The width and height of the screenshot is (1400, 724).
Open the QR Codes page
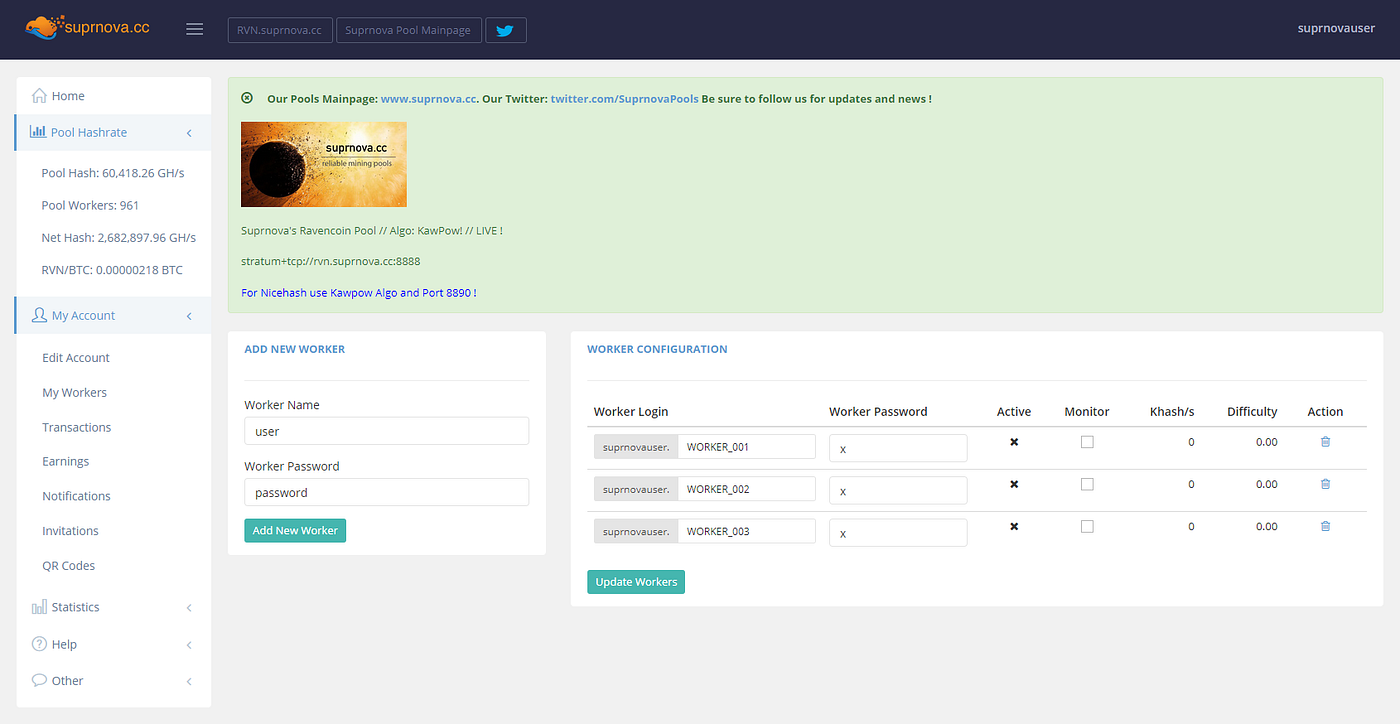pos(69,565)
